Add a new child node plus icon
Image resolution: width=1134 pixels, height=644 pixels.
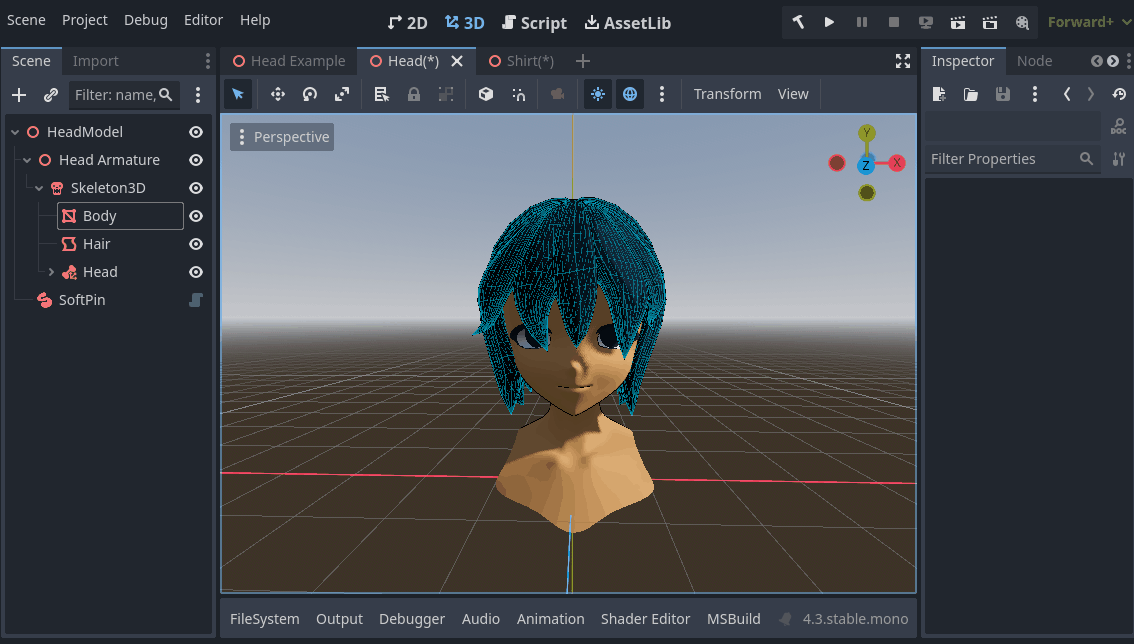click(x=19, y=95)
